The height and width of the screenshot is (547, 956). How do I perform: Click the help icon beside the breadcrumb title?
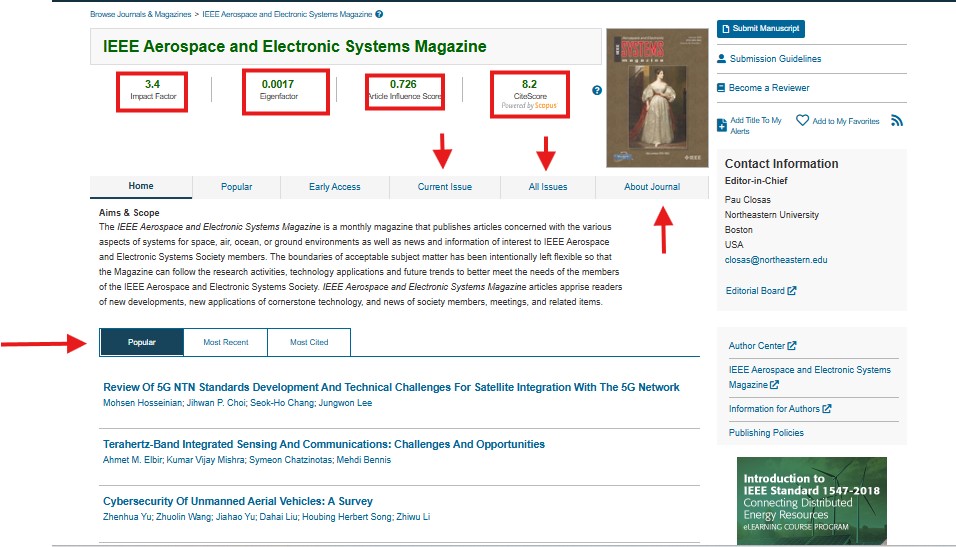379,14
